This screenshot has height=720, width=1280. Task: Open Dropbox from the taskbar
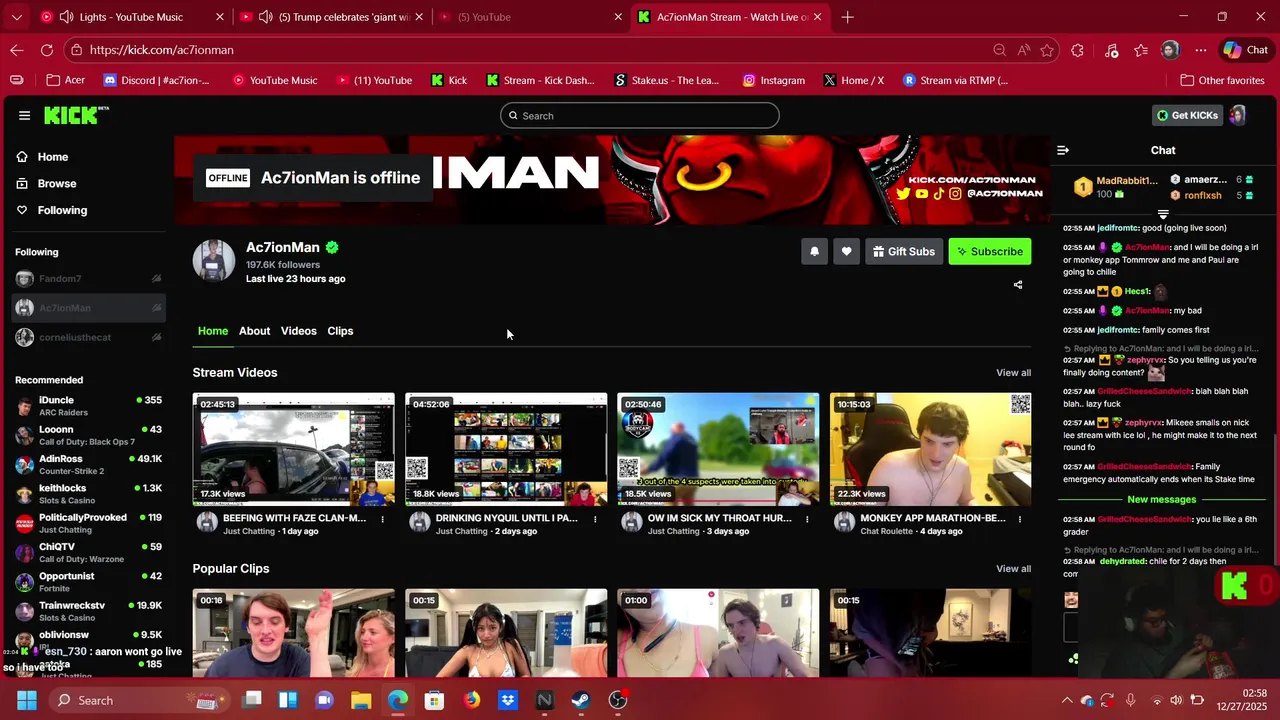(508, 700)
